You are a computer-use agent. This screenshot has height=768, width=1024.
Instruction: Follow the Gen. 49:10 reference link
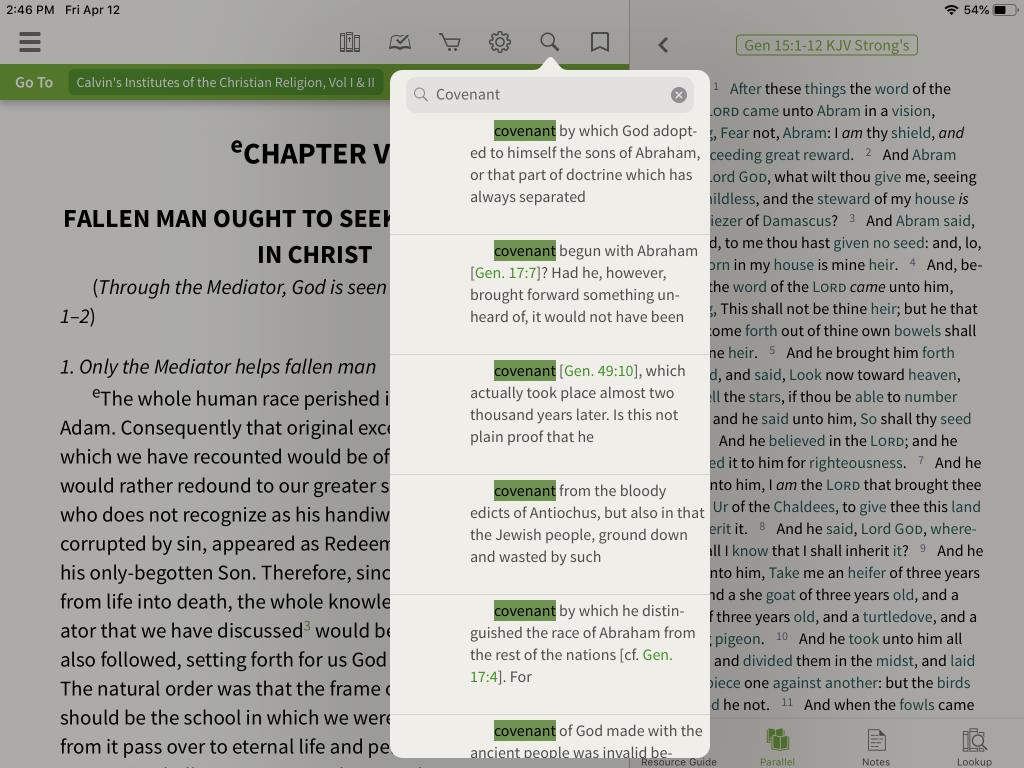[599, 371]
